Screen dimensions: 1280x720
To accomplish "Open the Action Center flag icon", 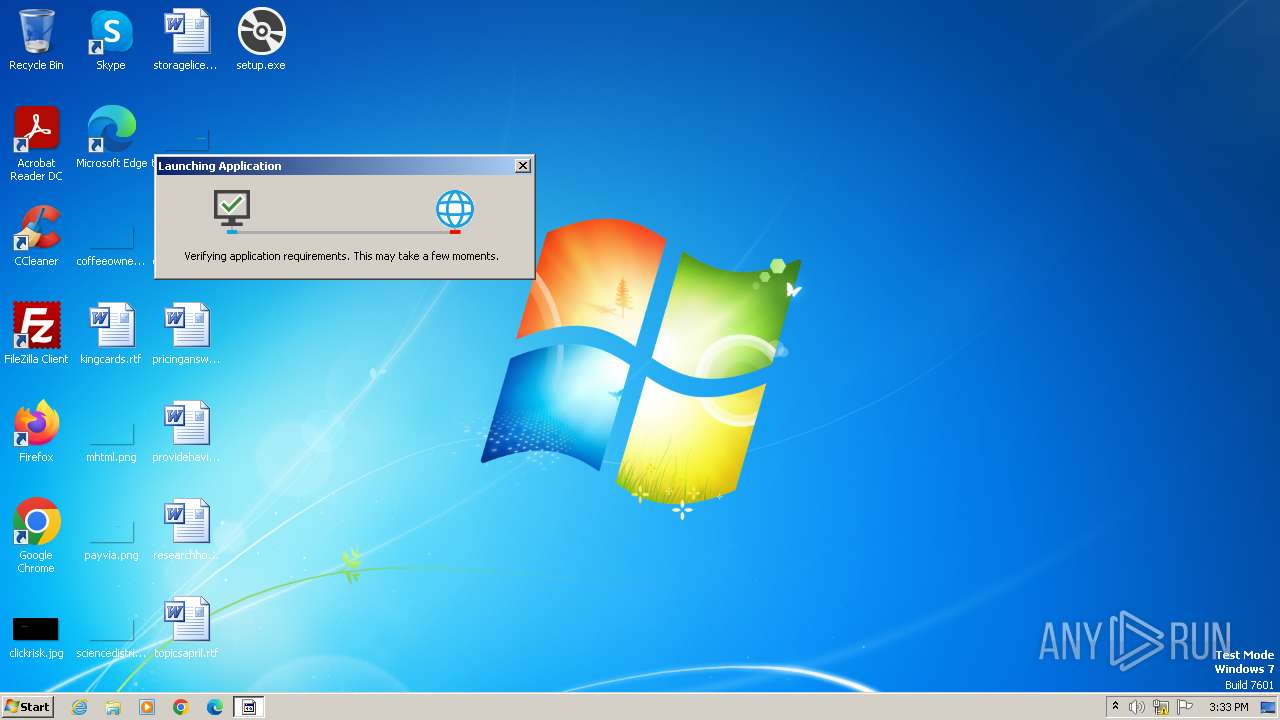I will (x=1185, y=707).
